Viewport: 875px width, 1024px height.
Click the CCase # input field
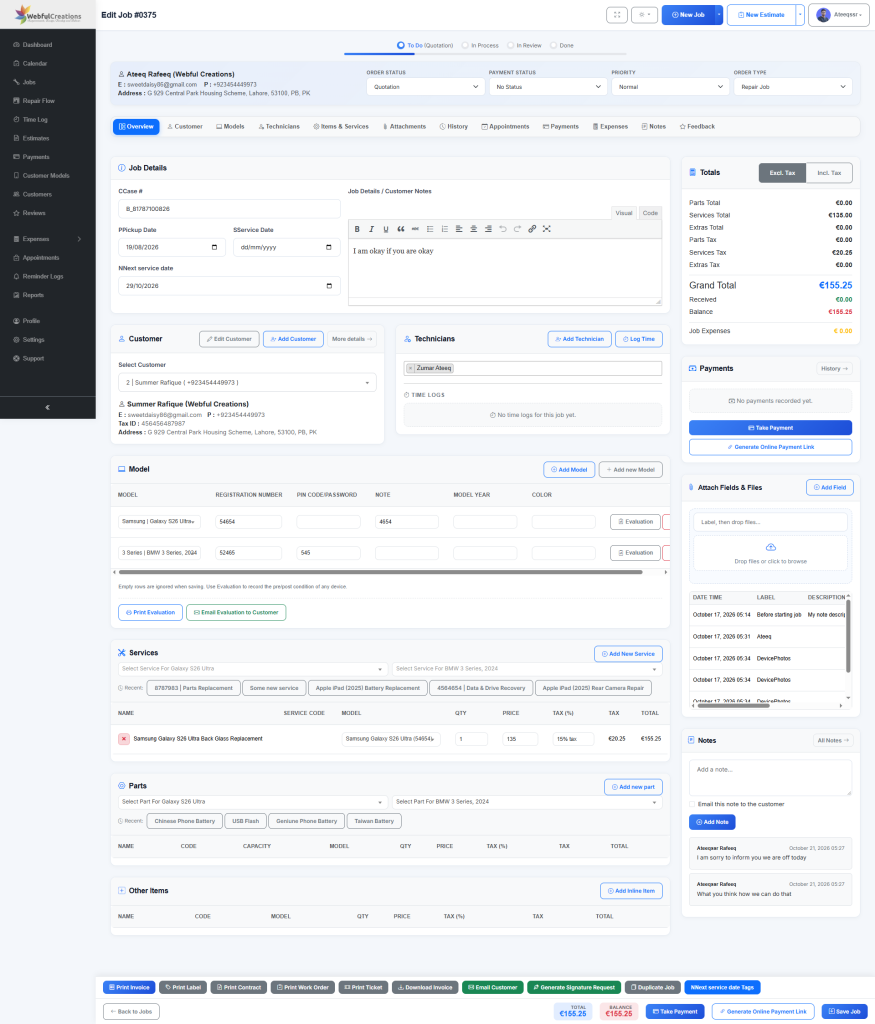pyautogui.click(x=229, y=209)
